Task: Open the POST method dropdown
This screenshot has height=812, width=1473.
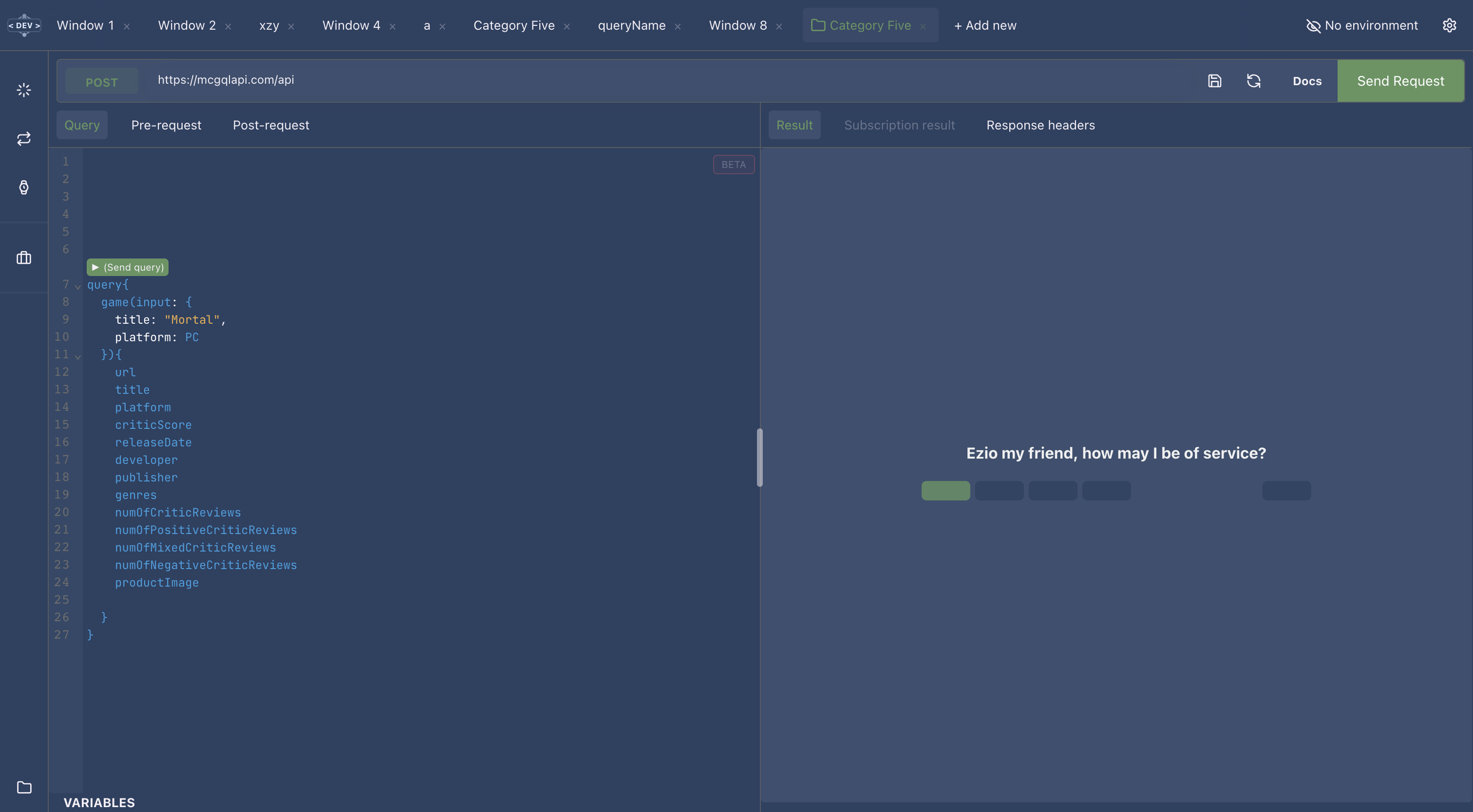Action: click(101, 82)
